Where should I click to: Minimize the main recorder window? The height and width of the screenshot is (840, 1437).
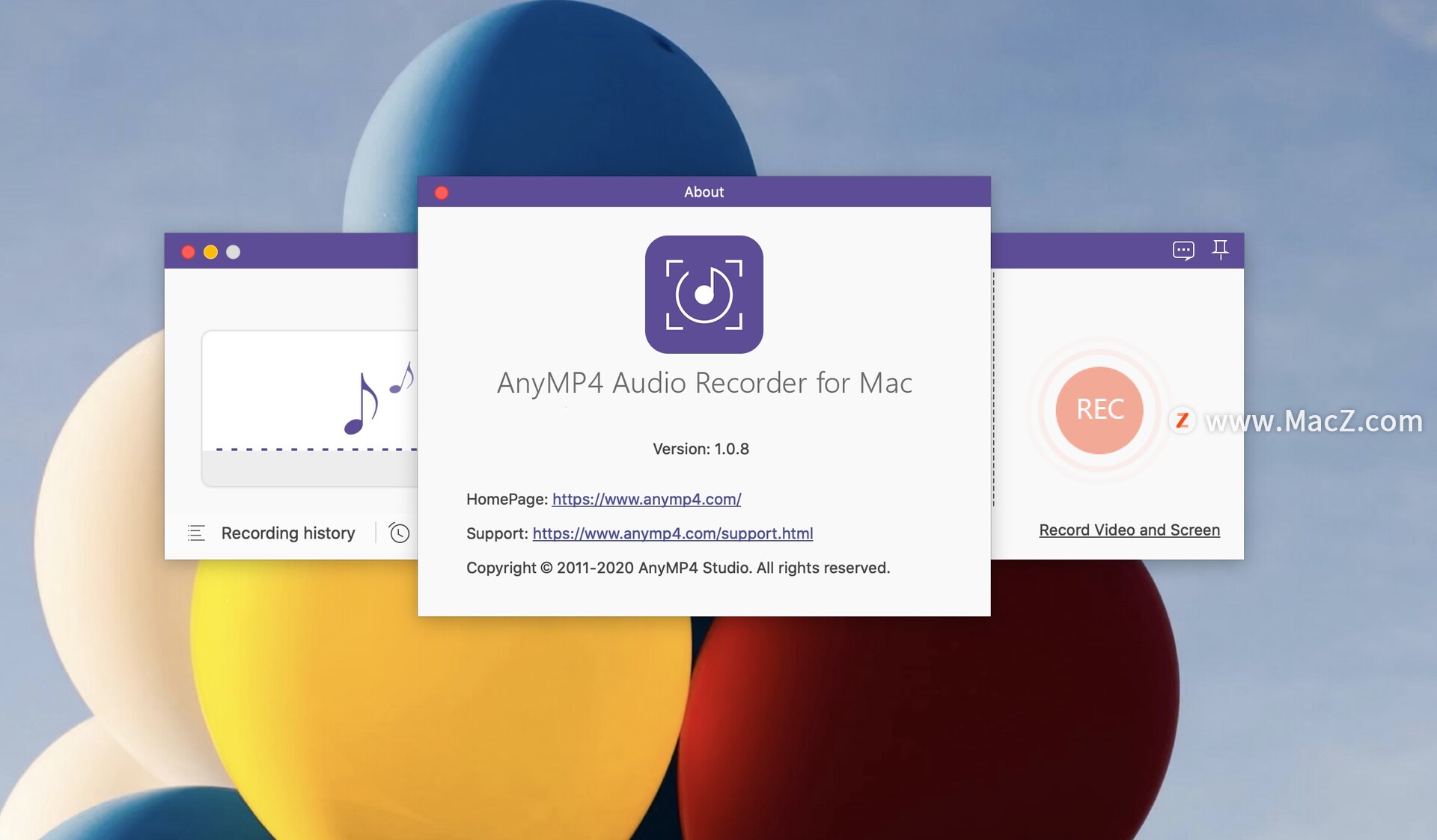(211, 252)
